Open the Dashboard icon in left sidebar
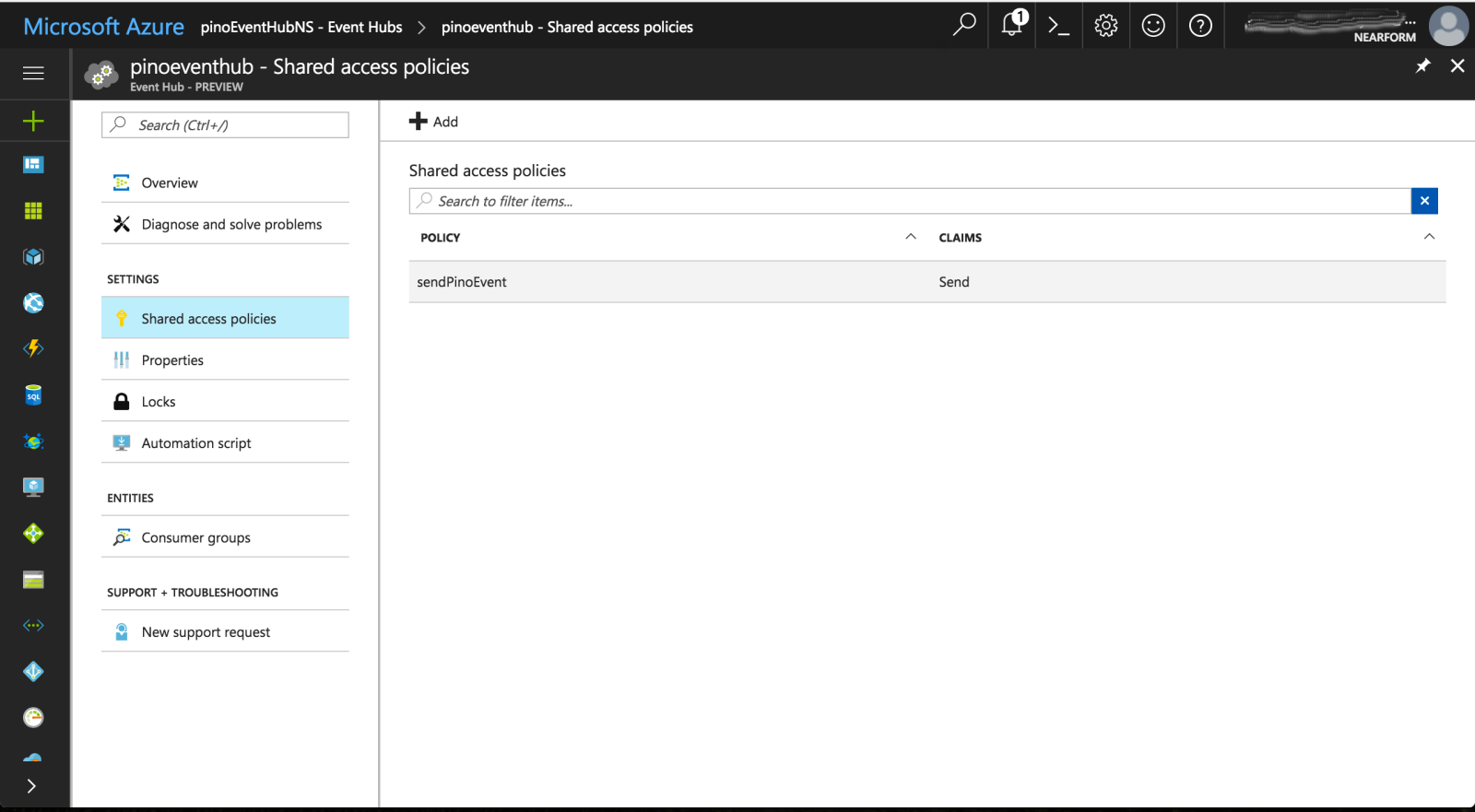Image resolution: width=1475 pixels, height=812 pixels. click(x=33, y=165)
